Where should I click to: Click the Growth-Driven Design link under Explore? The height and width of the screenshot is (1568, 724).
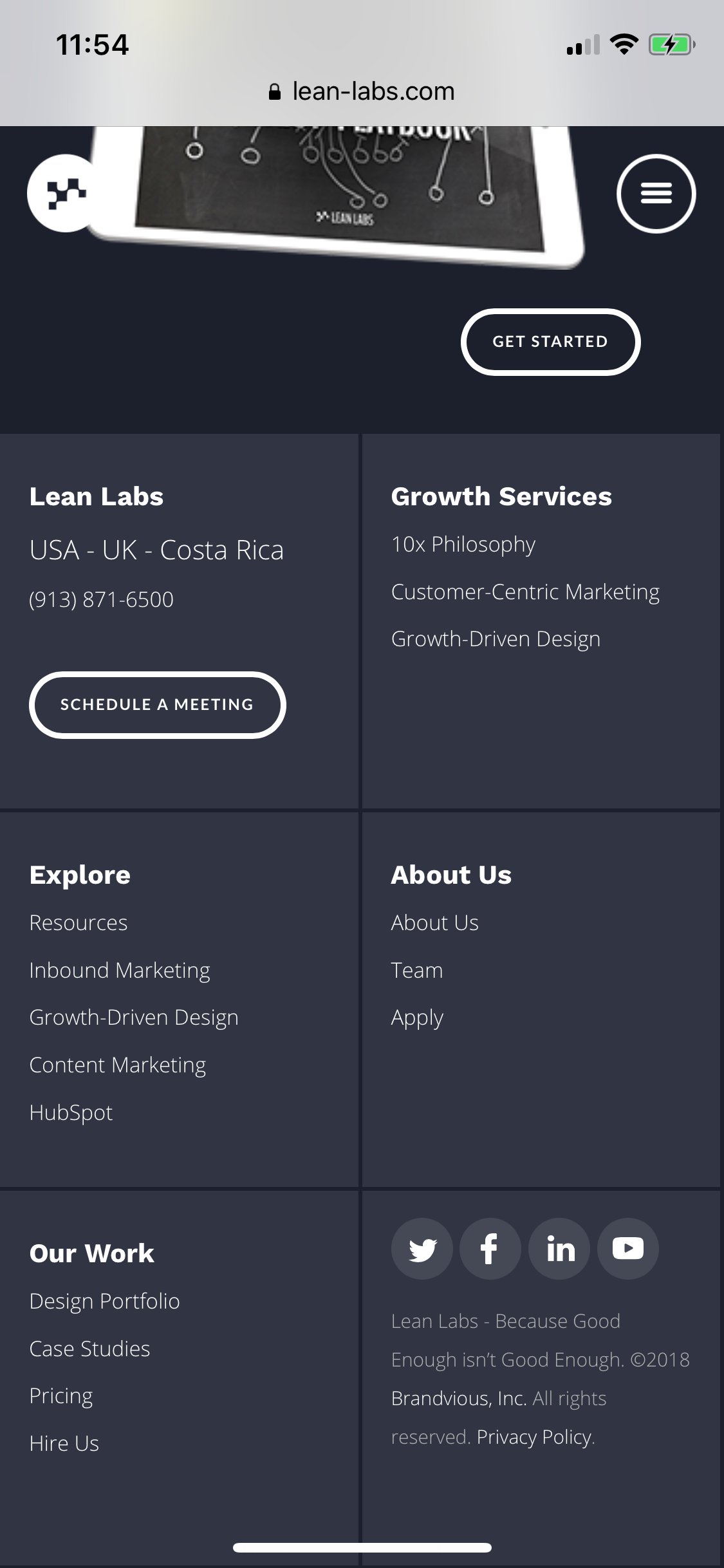[133, 1017]
